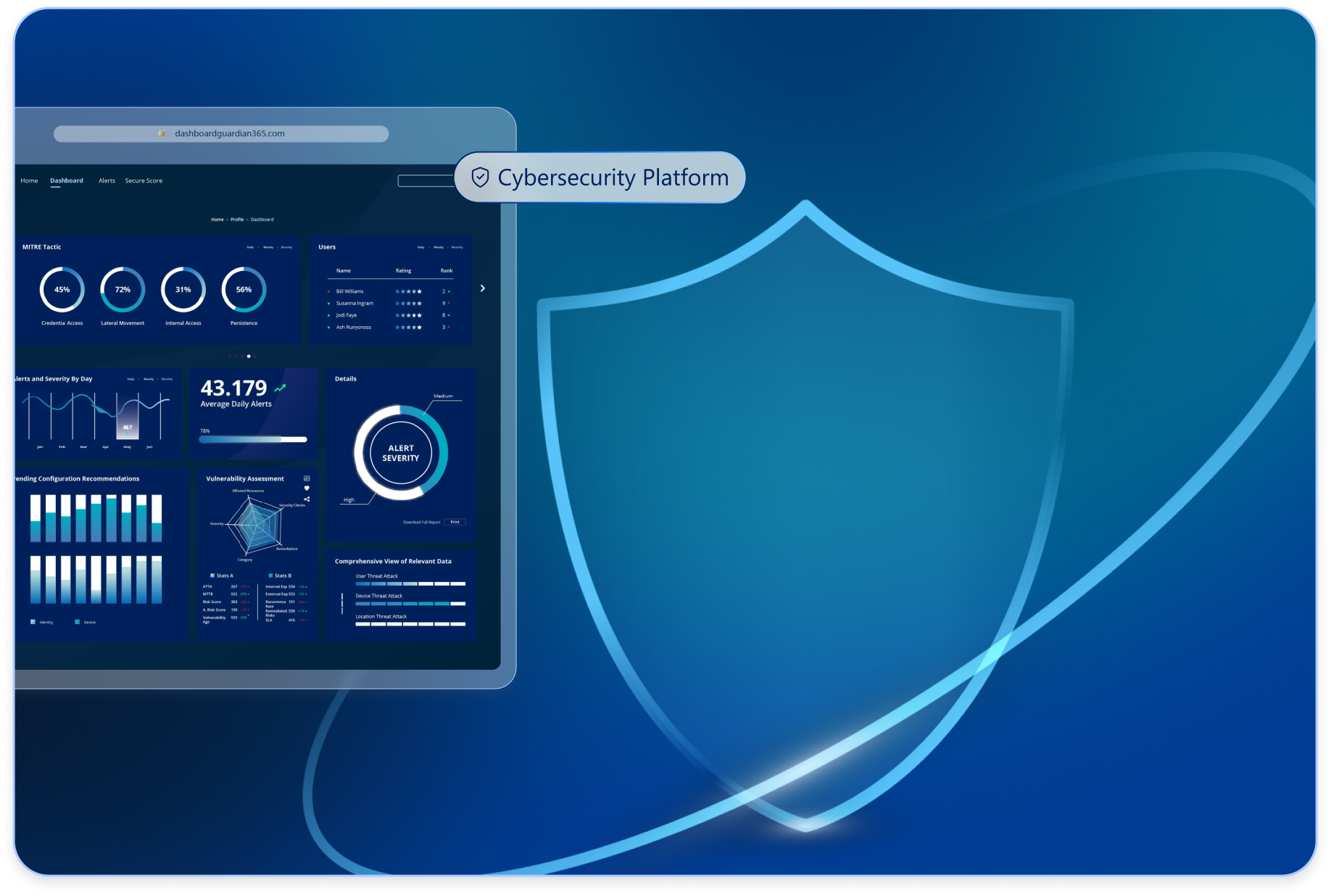The width and height of the screenshot is (1331, 896).
Task: Click the active white carousel dot
Action: click(x=249, y=356)
